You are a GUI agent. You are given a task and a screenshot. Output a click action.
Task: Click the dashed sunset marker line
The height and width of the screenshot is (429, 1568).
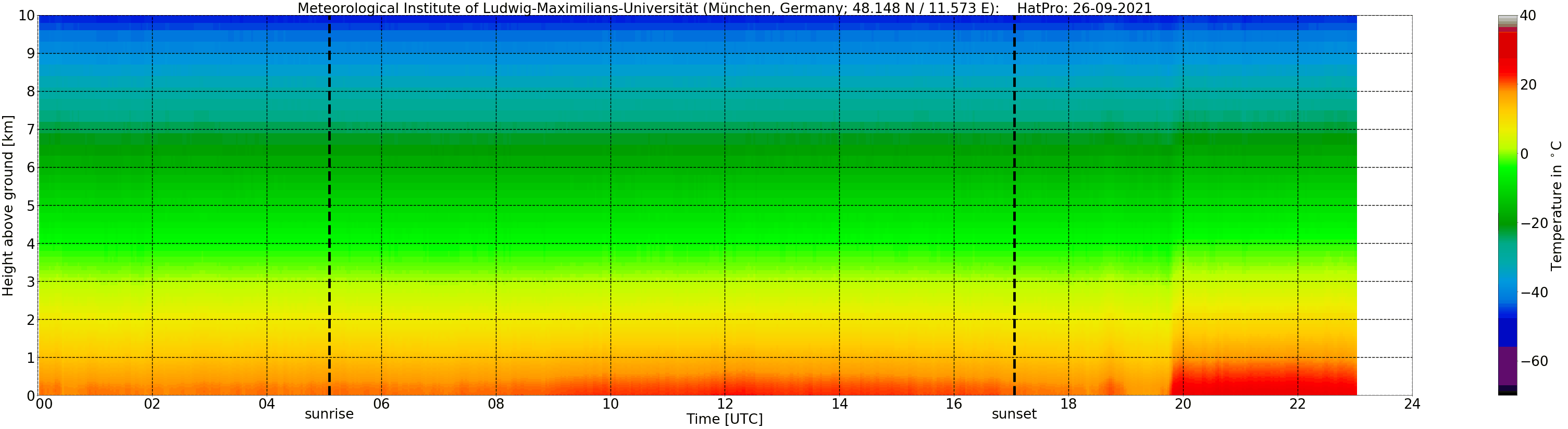(1014, 205)
